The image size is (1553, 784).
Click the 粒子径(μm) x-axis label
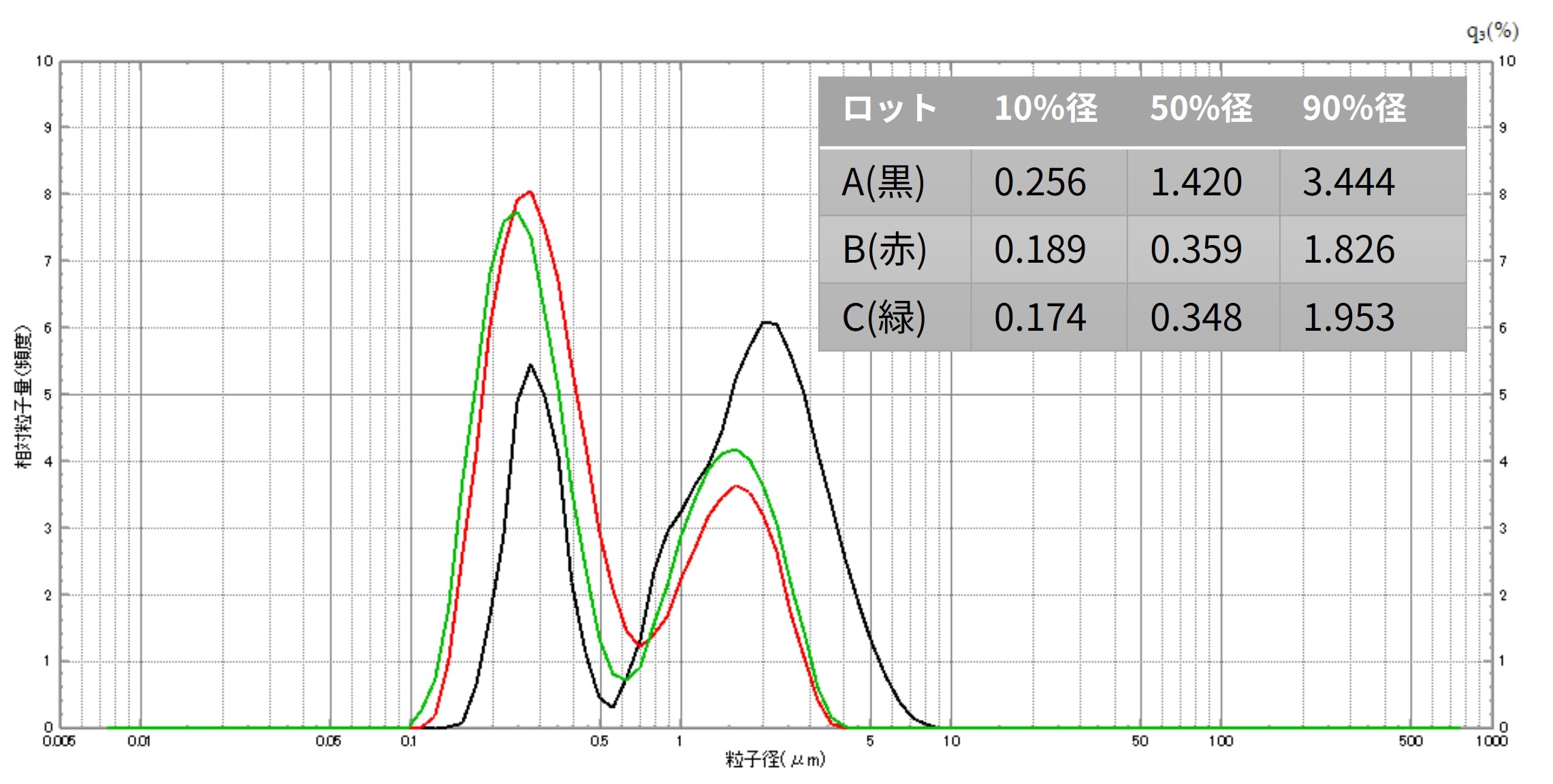click(x=775, y=759)
